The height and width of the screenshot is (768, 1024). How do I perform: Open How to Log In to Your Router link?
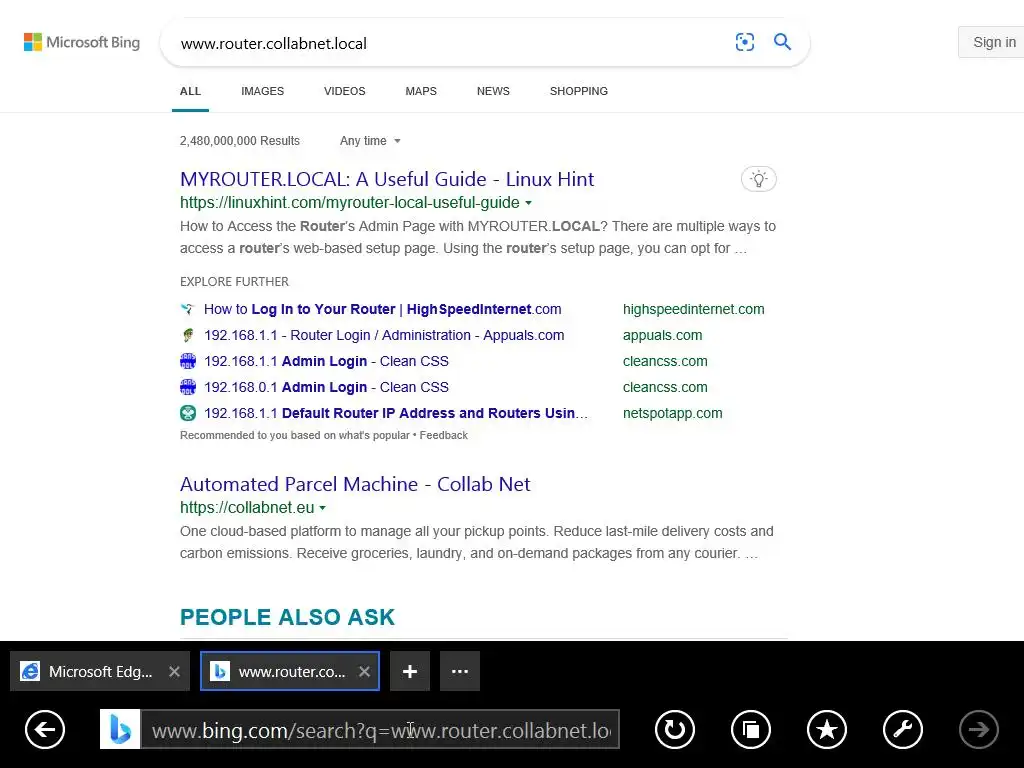click(x=383, y=309)
